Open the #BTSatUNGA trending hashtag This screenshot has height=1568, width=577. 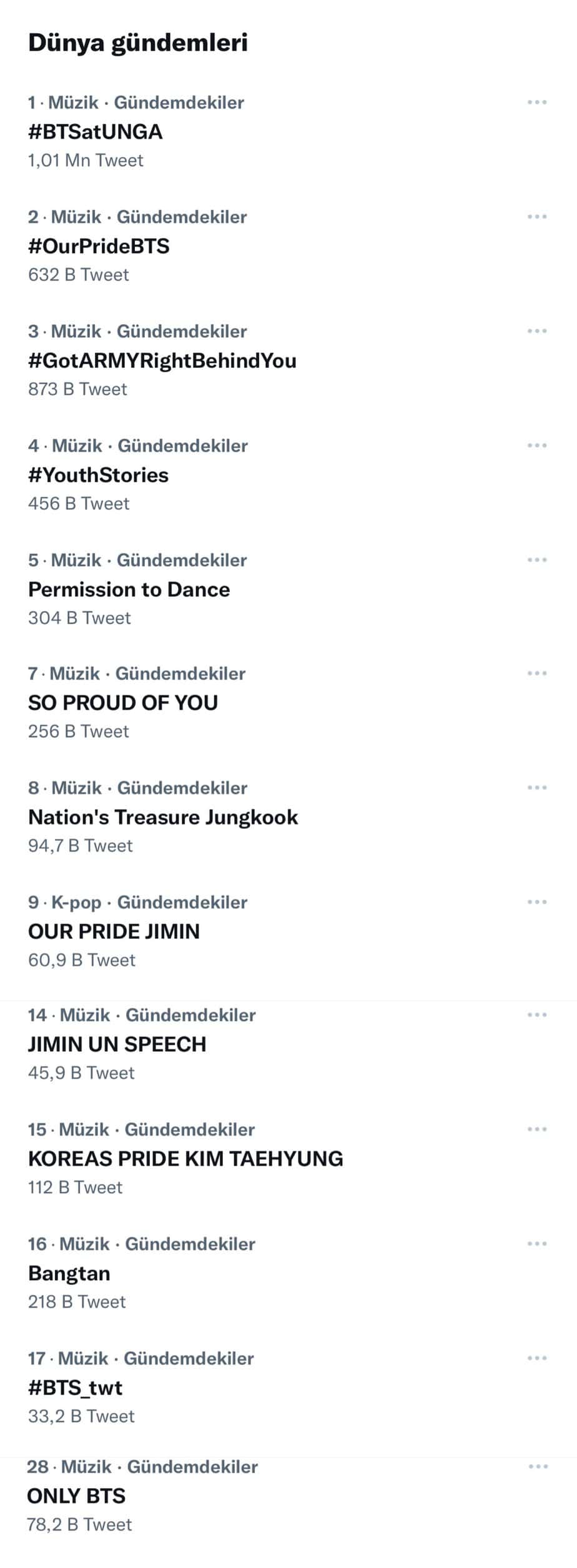click(96, 132)
